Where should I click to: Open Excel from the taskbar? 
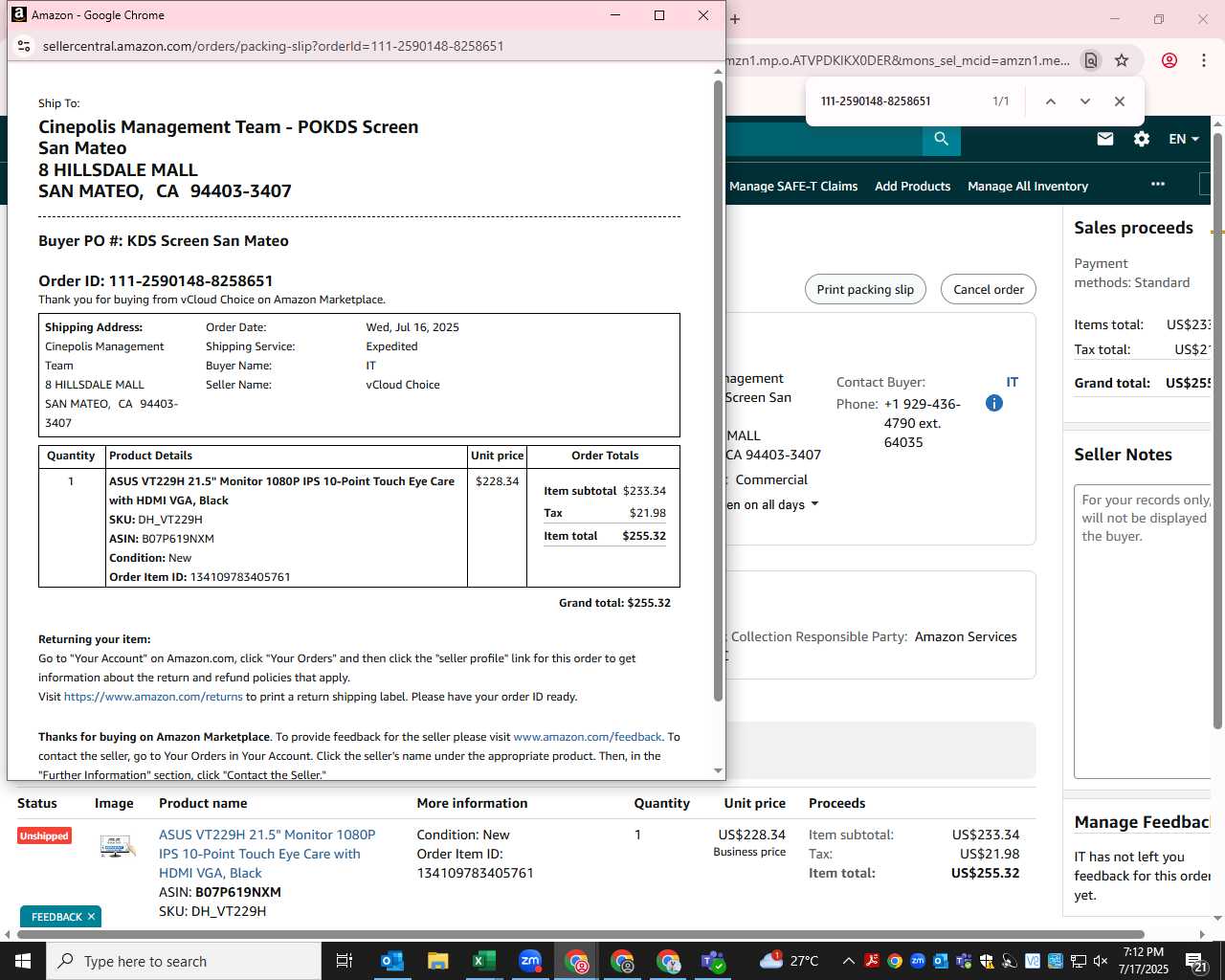tap(484, 961)
